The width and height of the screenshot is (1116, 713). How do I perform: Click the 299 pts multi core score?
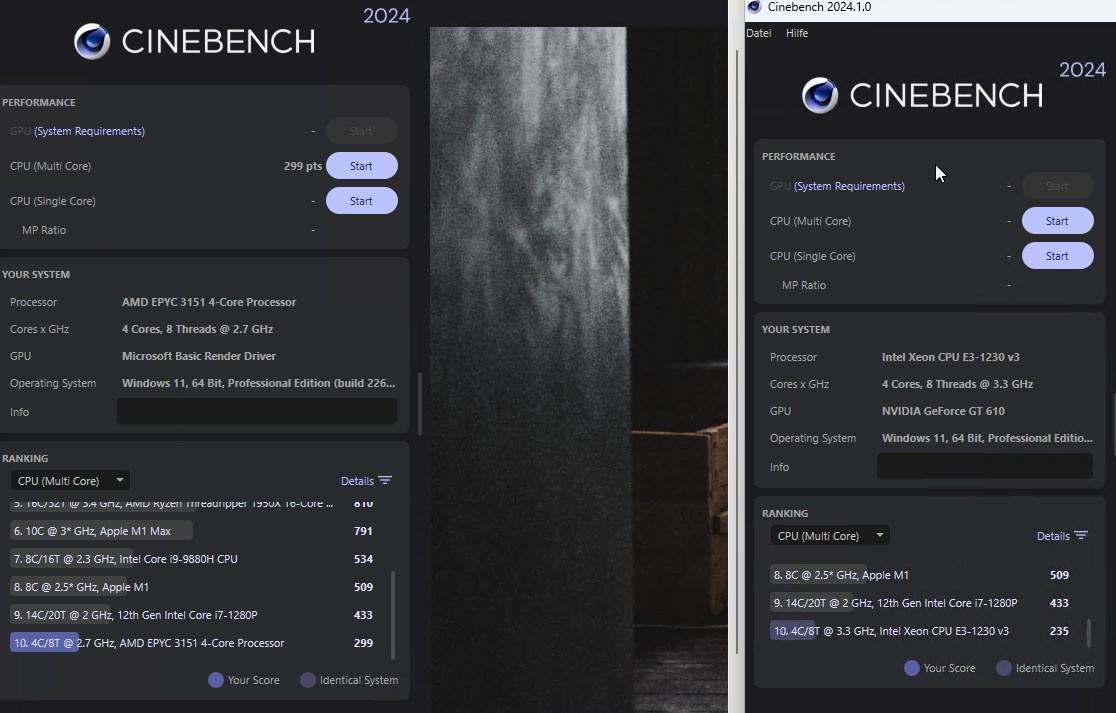click(302, 166)
